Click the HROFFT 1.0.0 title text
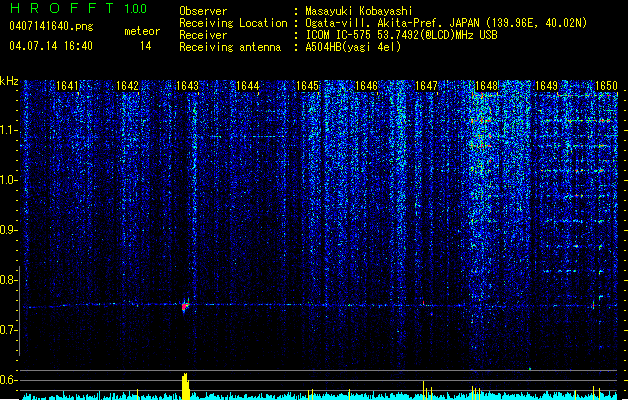 pyautogui.click(x=79, y=8)
